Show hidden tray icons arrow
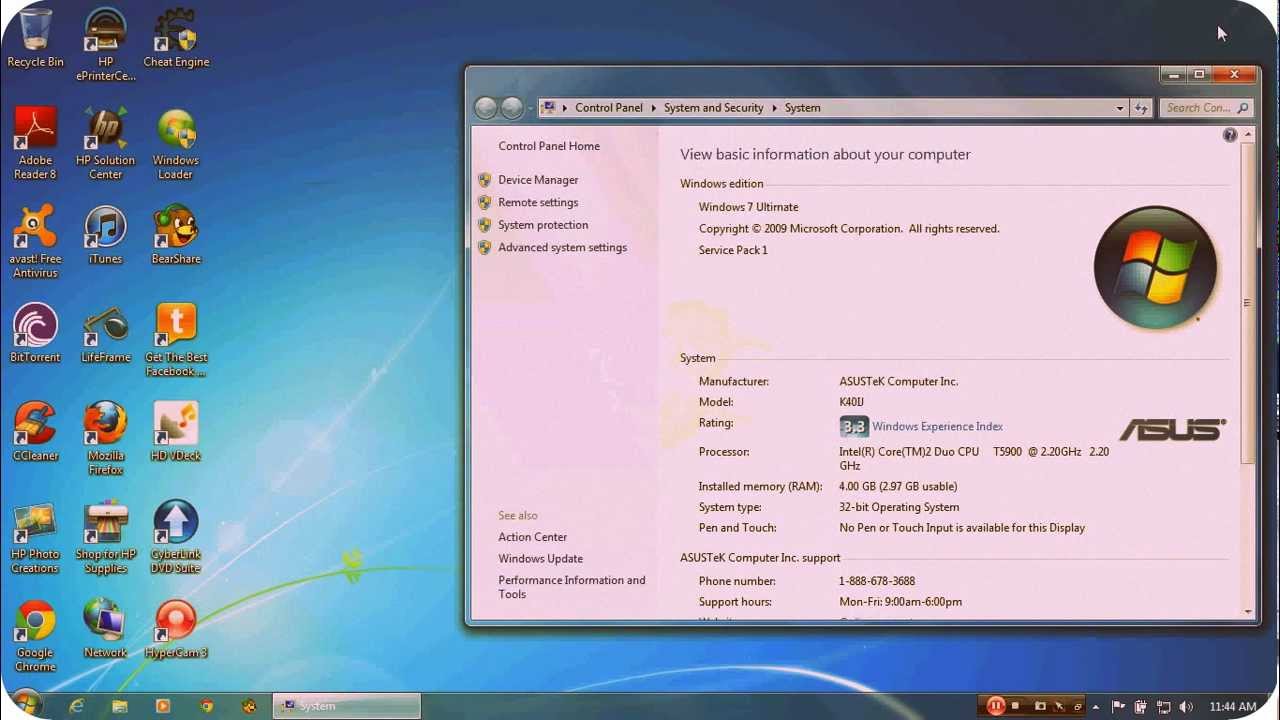 click(x=1096, y=706)
